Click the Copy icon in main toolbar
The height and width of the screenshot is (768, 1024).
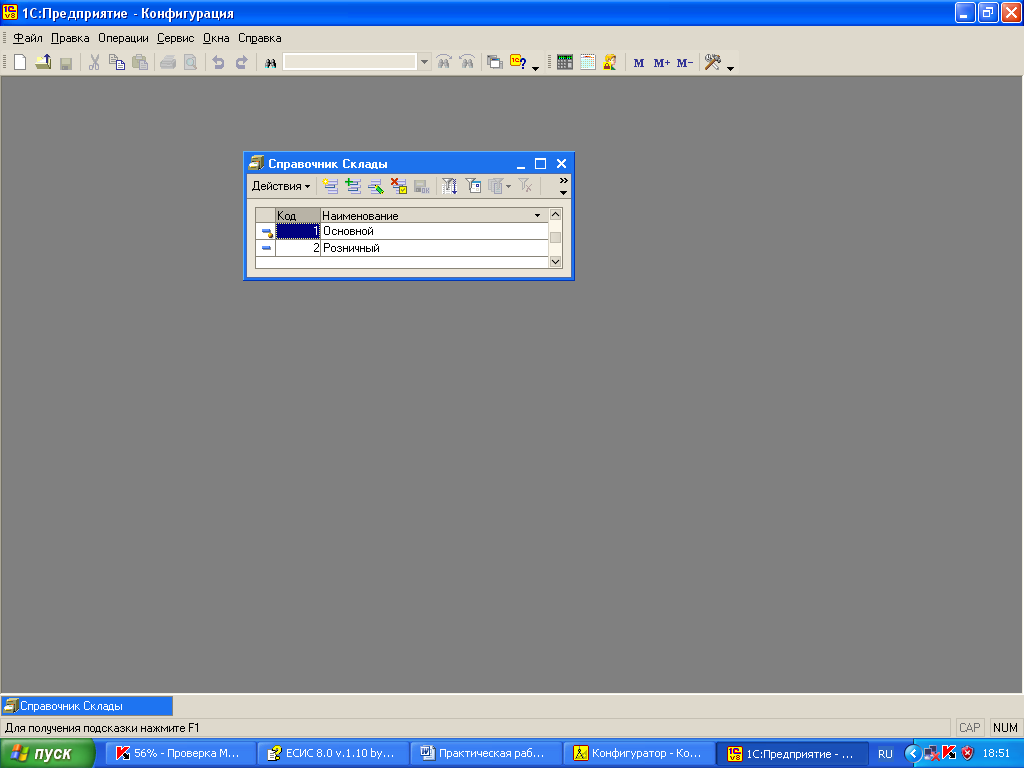click(117, 63)
